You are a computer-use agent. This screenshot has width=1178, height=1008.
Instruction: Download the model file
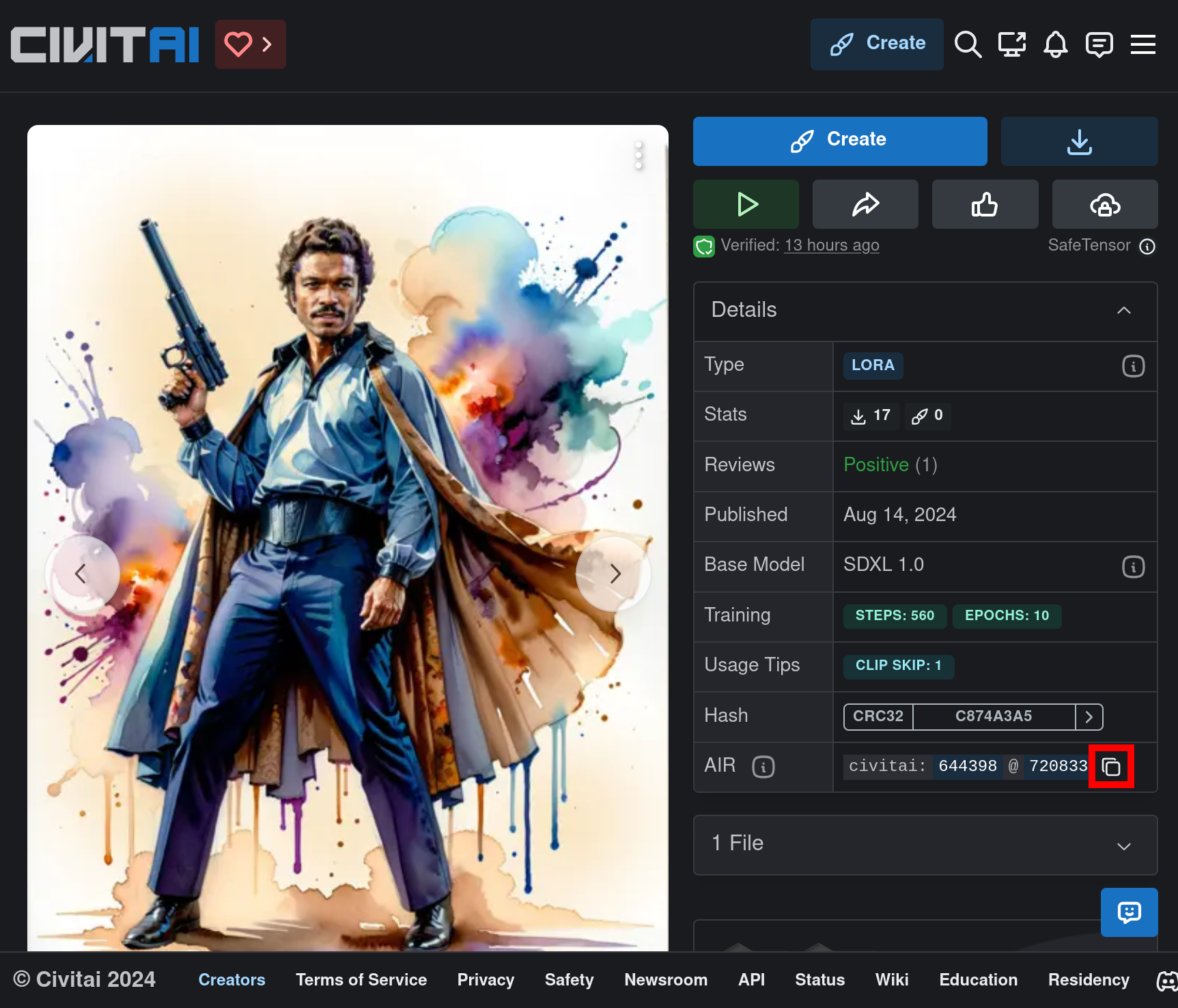coord(1079,141)
